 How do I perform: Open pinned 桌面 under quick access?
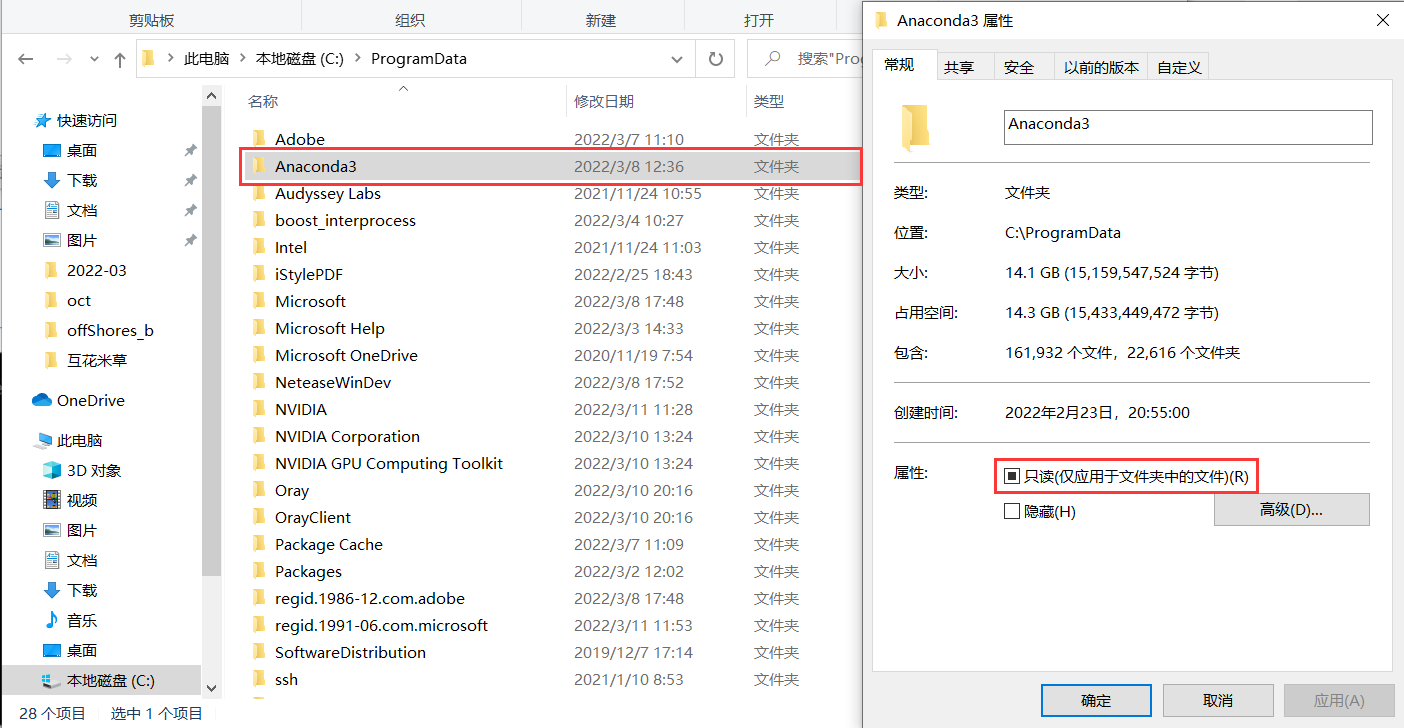pyautogui.click(x=82, y=150)
